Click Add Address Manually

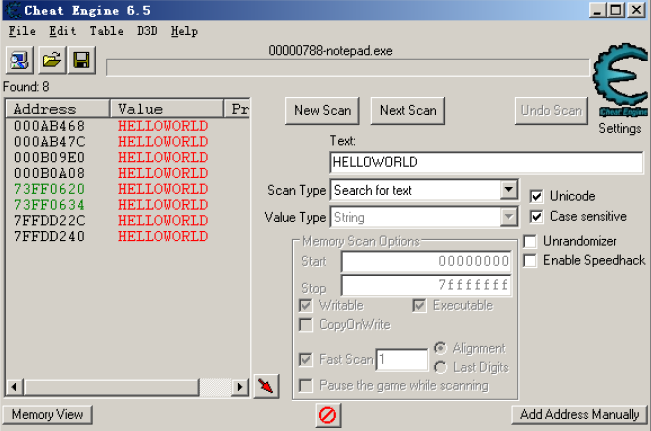(579, 415)
